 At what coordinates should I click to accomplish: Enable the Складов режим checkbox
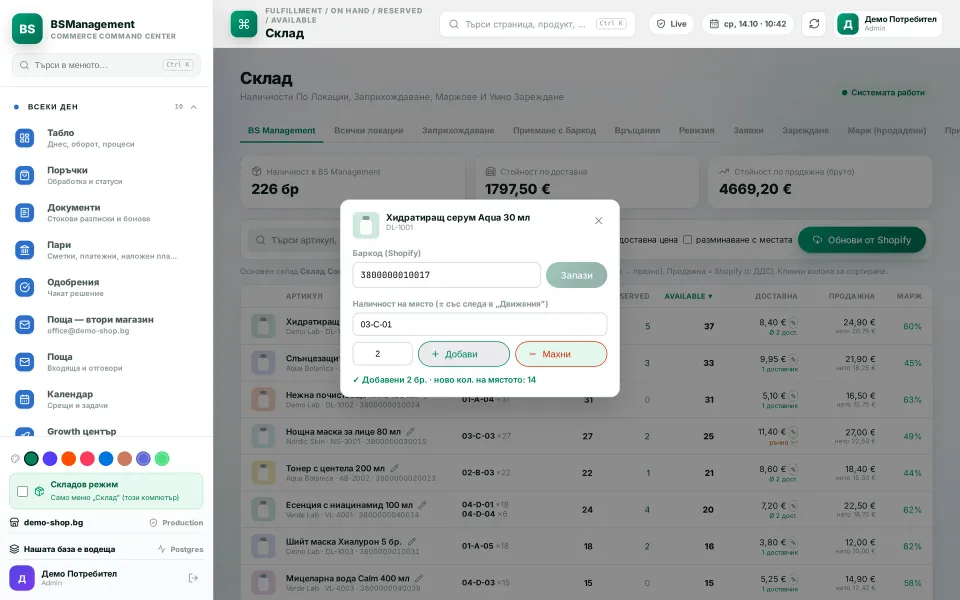(23, 491)
